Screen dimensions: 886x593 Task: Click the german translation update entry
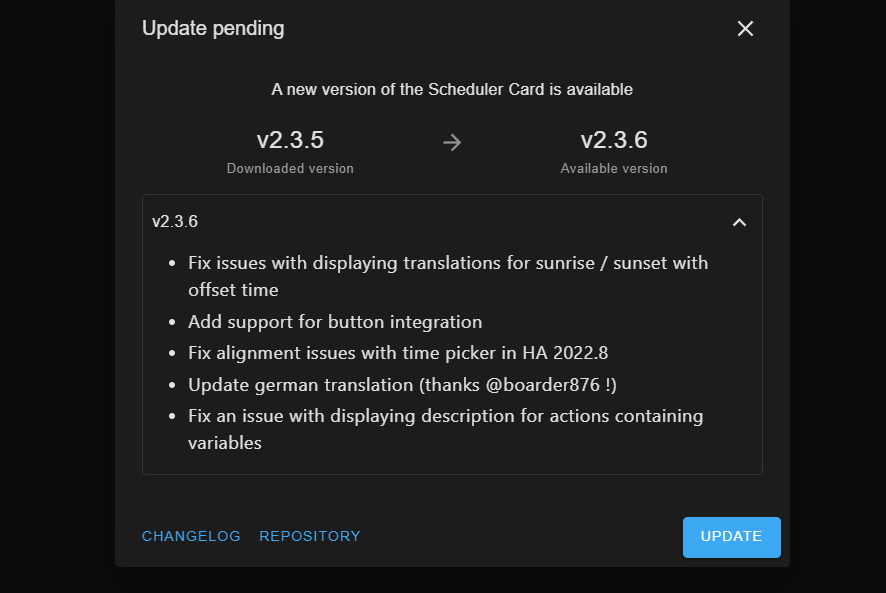[402, 384]
